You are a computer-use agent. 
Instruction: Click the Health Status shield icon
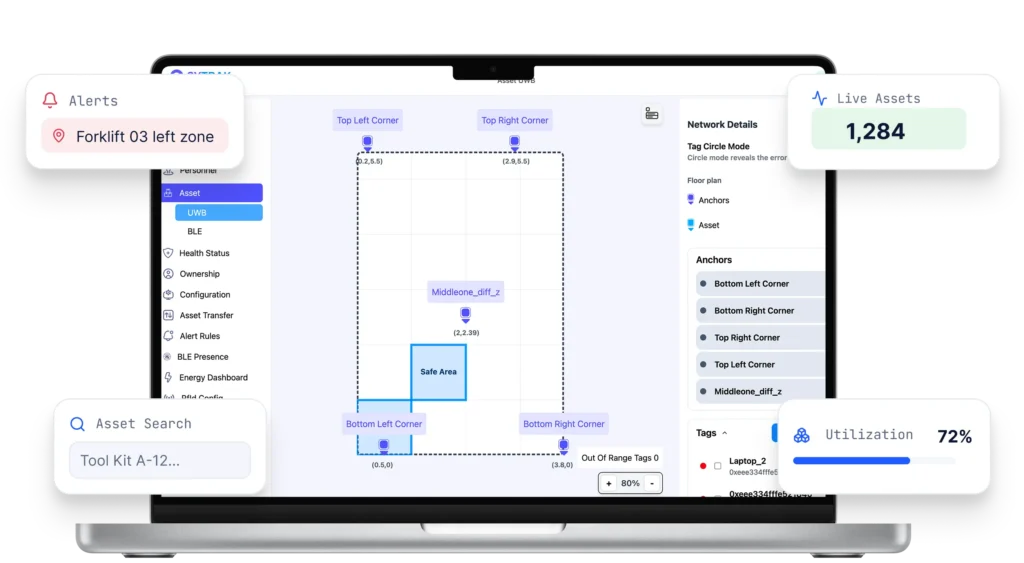click(168, 253)
